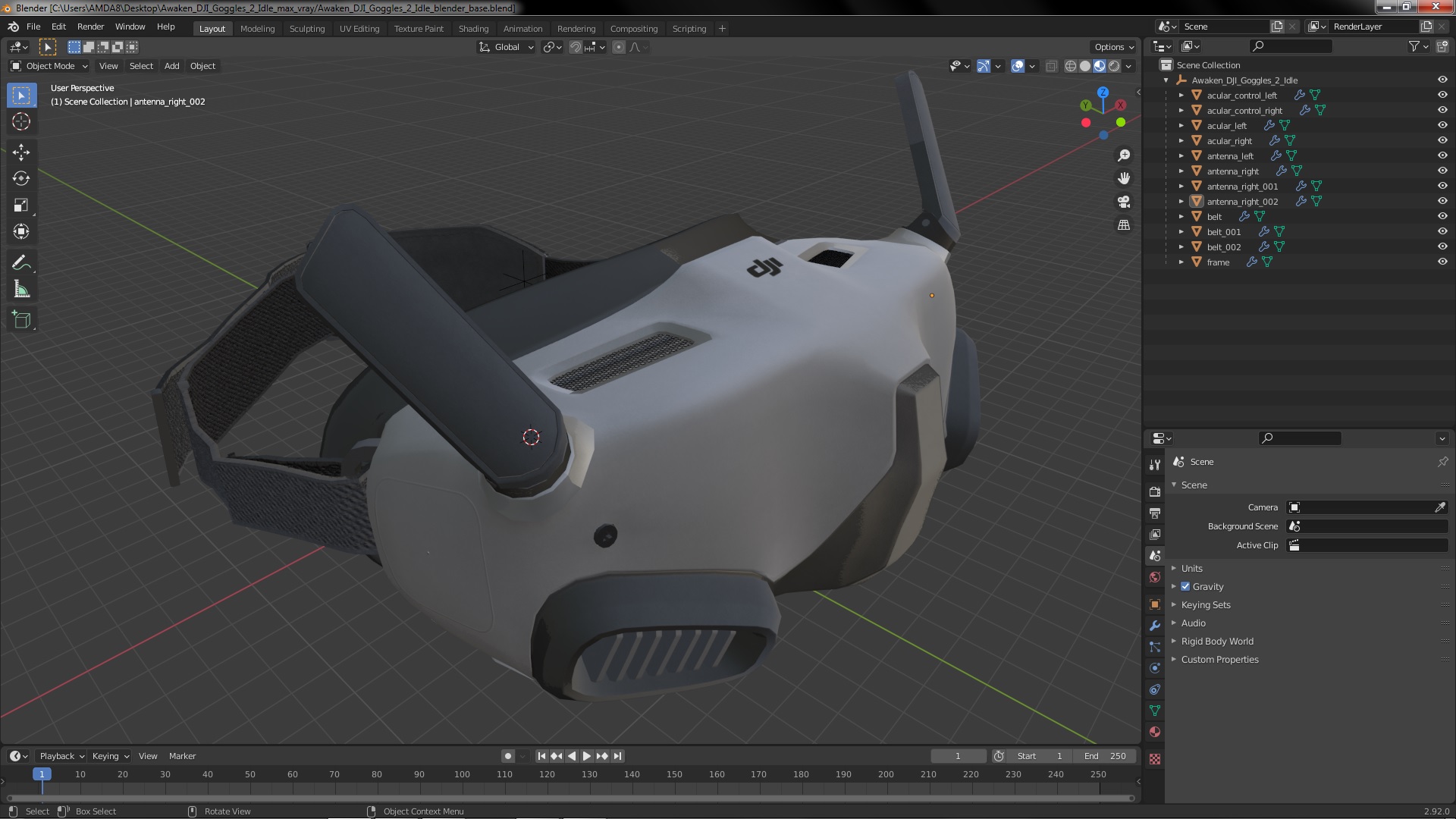
Task: Select the Rotate tool
Action: pyautogui.click(x=21, y=179)
